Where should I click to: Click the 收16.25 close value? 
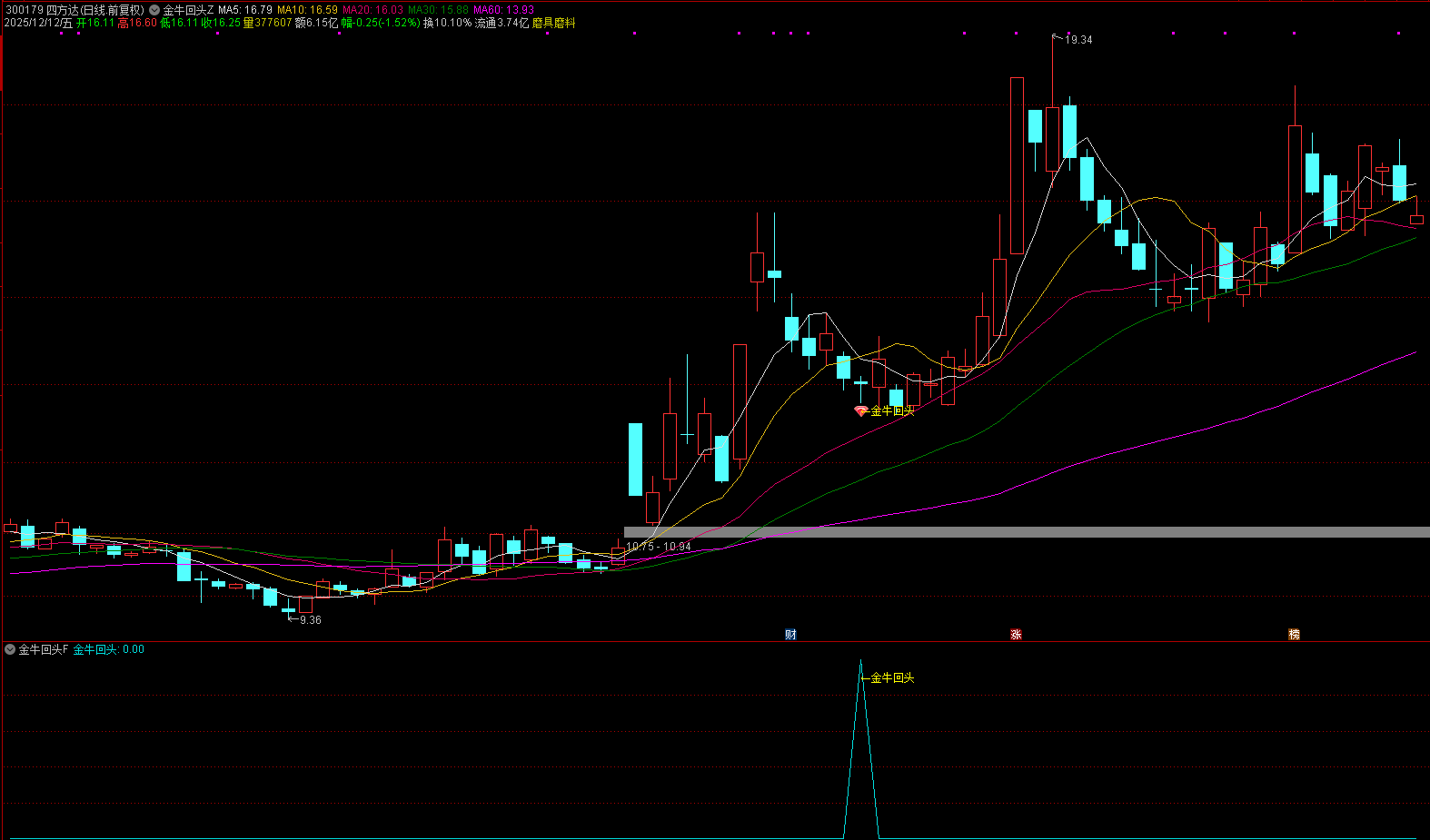tap(222, 23)
